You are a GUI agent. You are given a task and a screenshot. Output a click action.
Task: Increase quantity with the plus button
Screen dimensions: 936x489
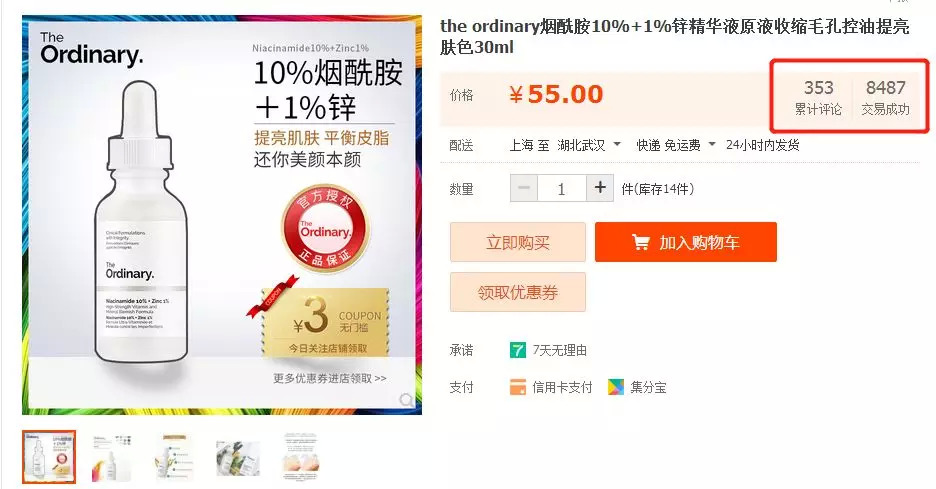tap(600, 188)
